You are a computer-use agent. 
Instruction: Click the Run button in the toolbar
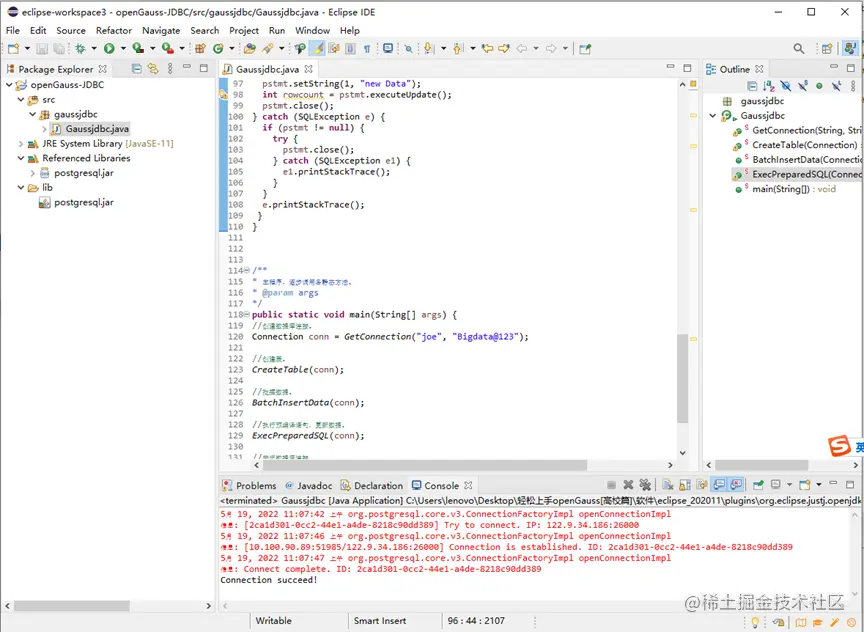(x=108, y=48)
